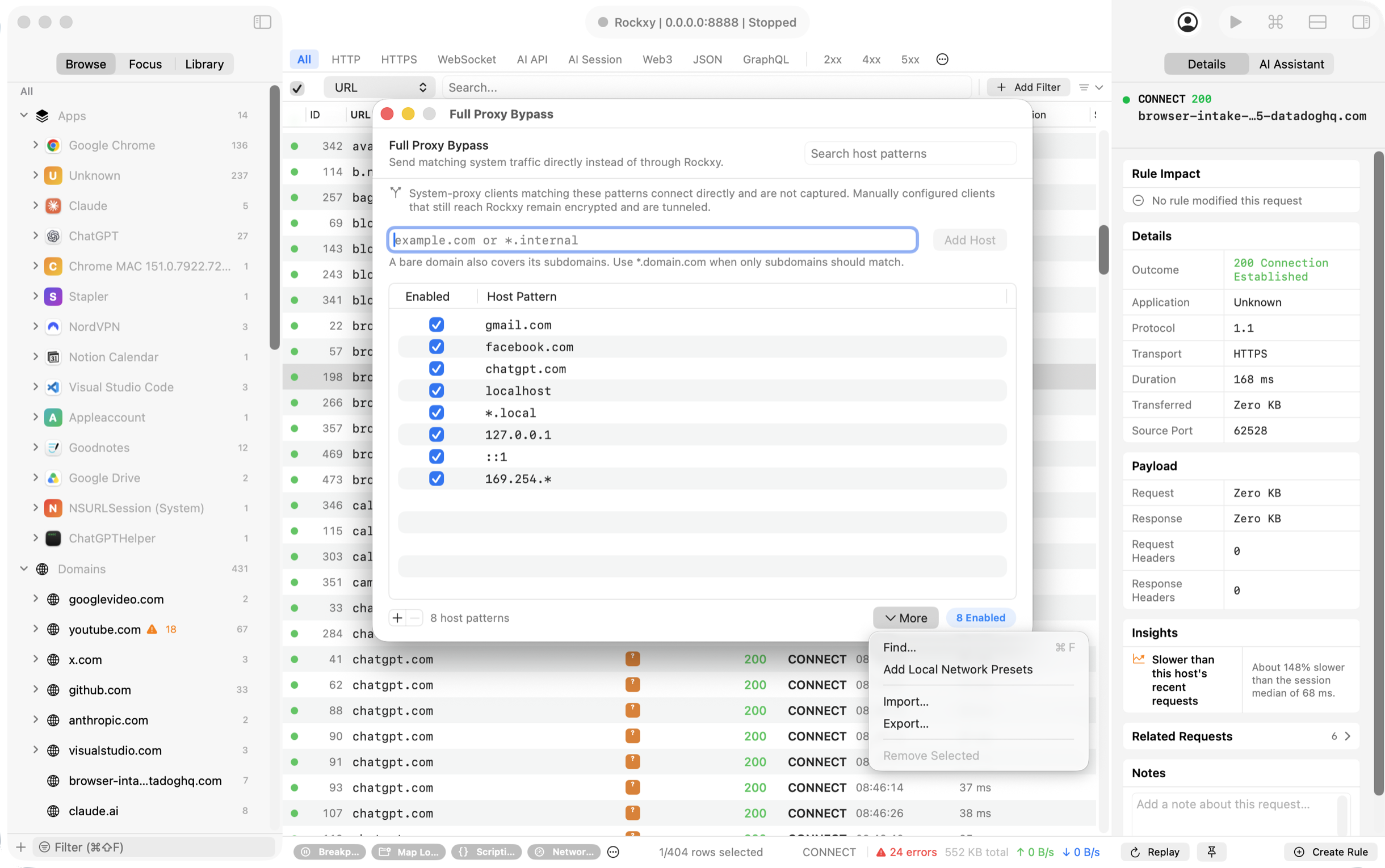Viewport: 1385px width, 868px height.
Task: Open the user account profile icon
Action: click(x=1187, y=22)
